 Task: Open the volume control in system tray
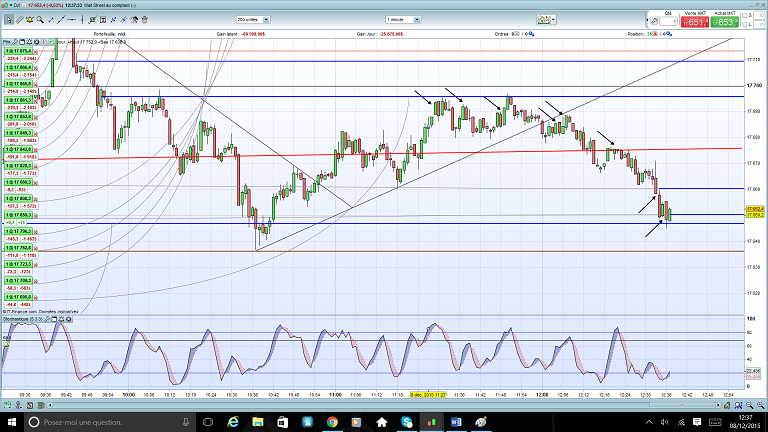[665, 422]
